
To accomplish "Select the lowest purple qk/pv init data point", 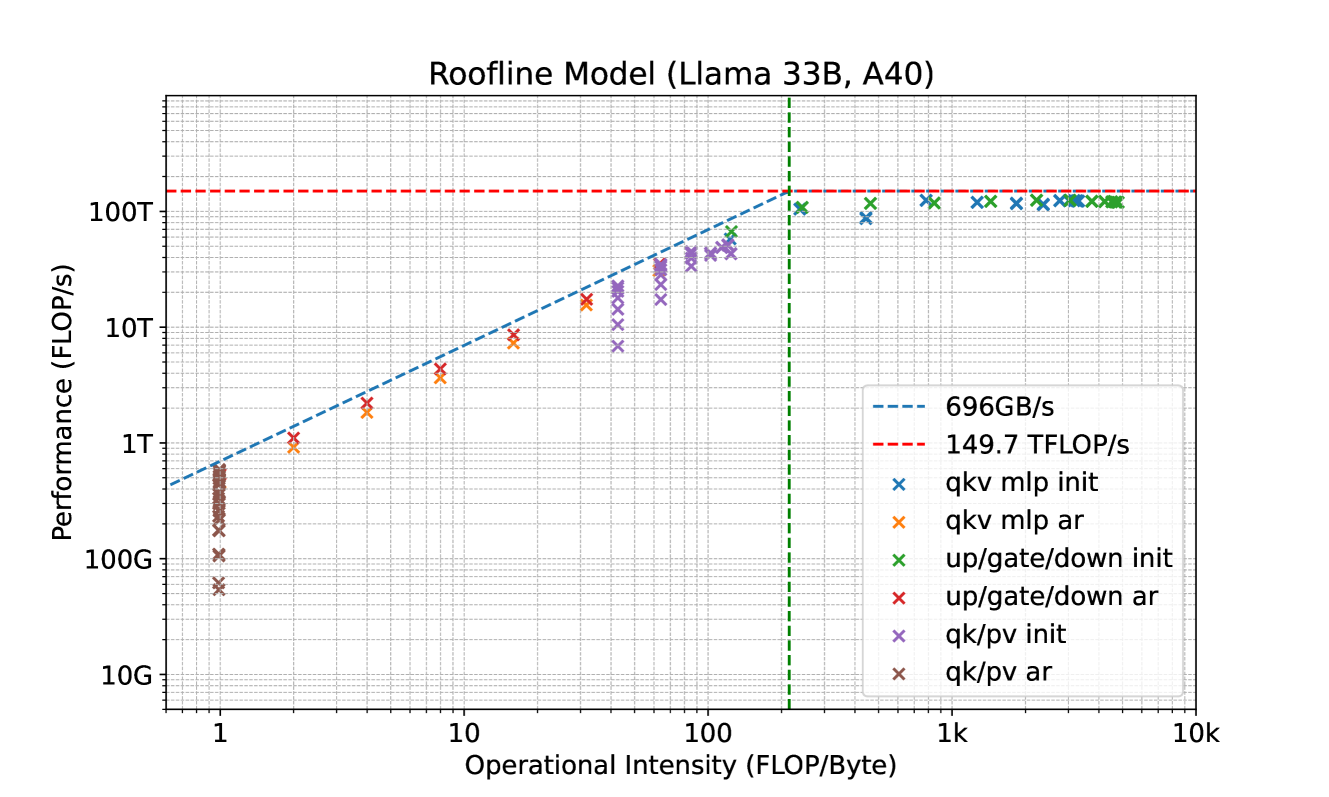I will coord(617,346).
